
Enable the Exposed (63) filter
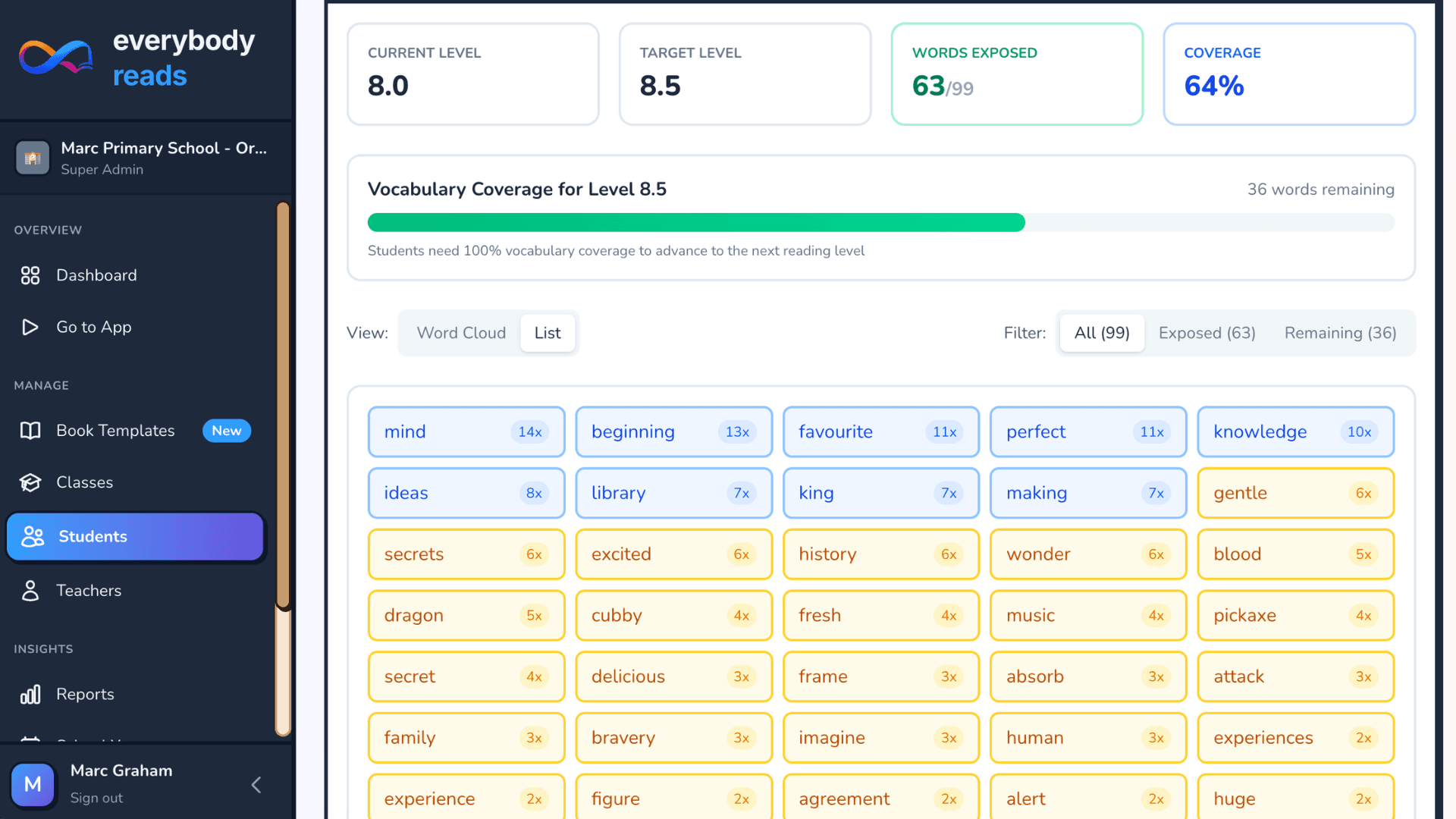[1207, 332]
